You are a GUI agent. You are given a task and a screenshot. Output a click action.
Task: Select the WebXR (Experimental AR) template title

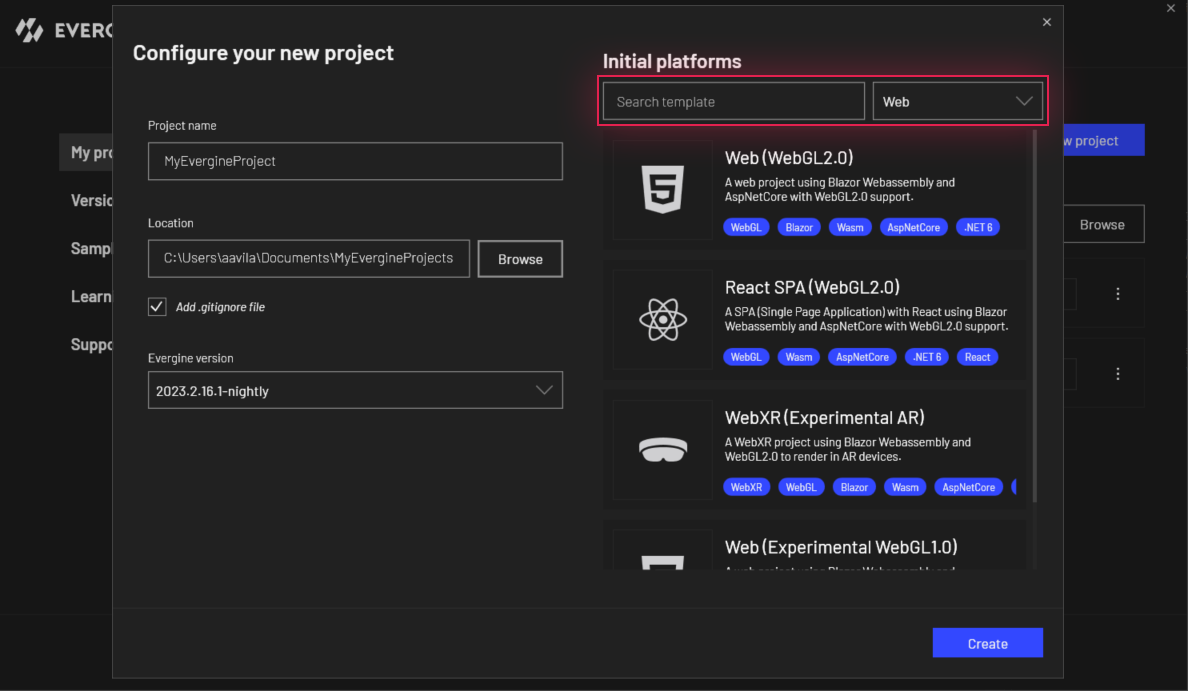tap(824, 417)
